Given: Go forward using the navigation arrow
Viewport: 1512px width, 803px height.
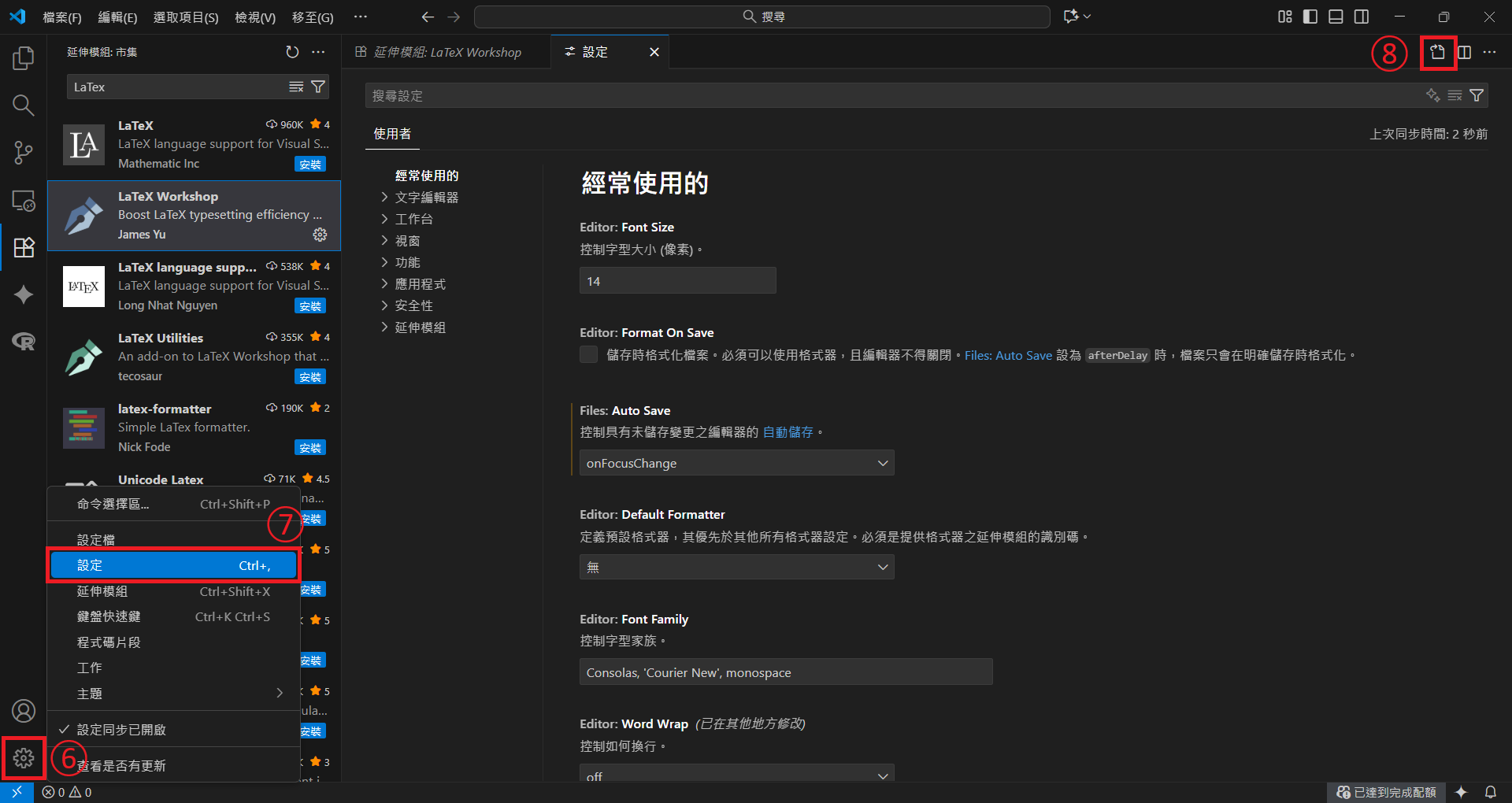Looking at the screenshot, I should pyautogui.click(x=454, y=17).
